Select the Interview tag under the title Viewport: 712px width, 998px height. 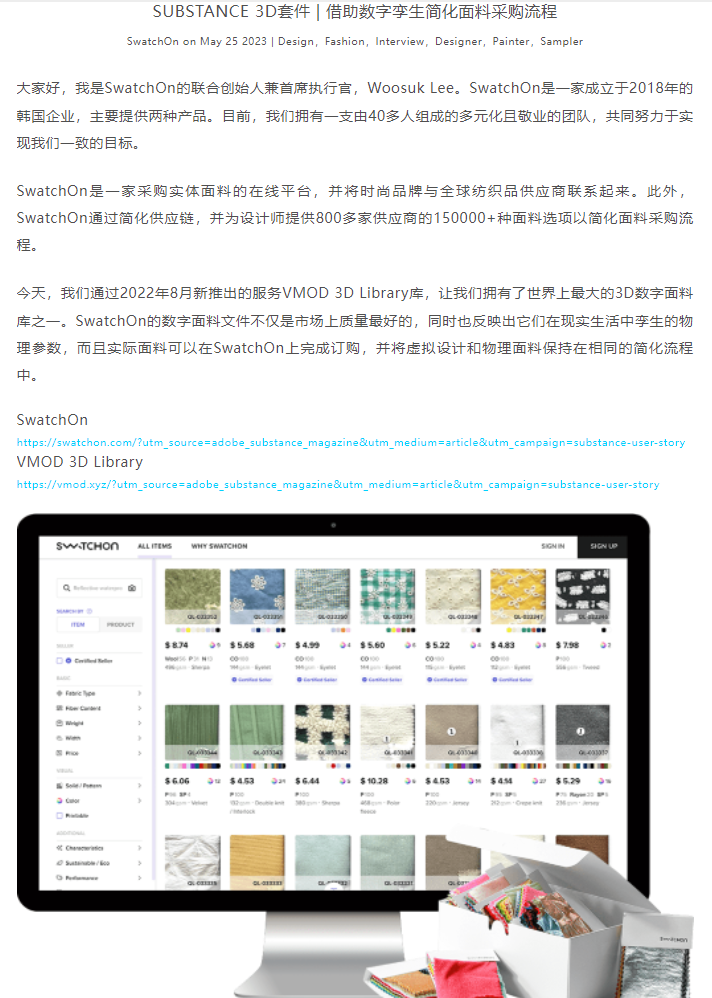tap(400, 41)
